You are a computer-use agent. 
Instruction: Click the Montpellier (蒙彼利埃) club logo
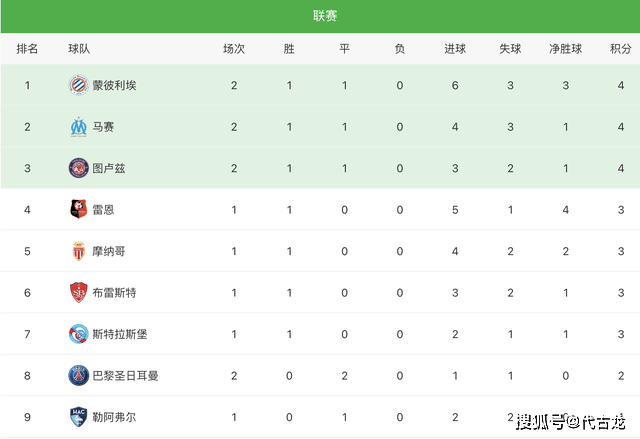[78, 85]
